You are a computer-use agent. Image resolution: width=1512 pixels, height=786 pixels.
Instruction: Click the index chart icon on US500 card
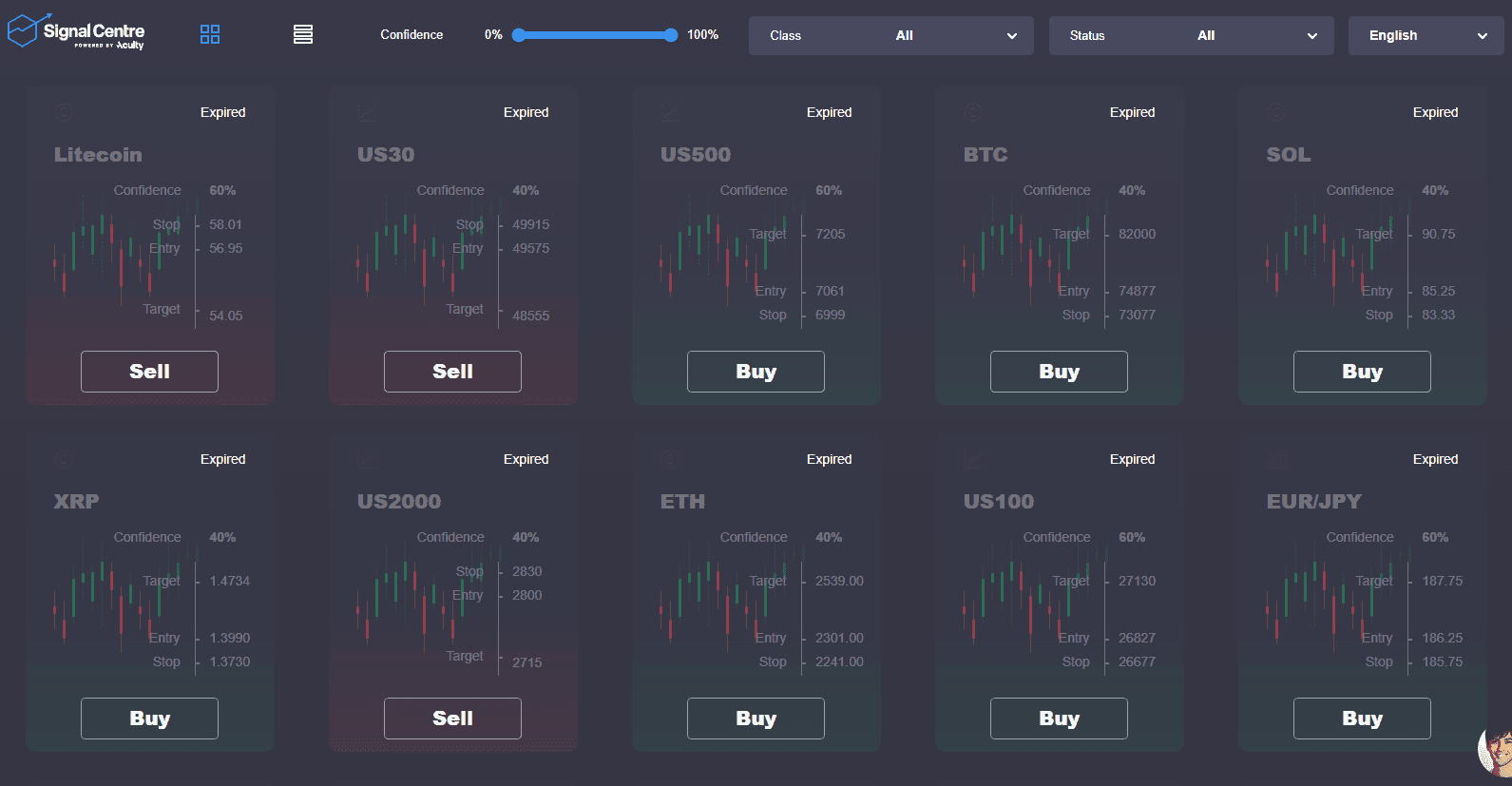point(670,112)
